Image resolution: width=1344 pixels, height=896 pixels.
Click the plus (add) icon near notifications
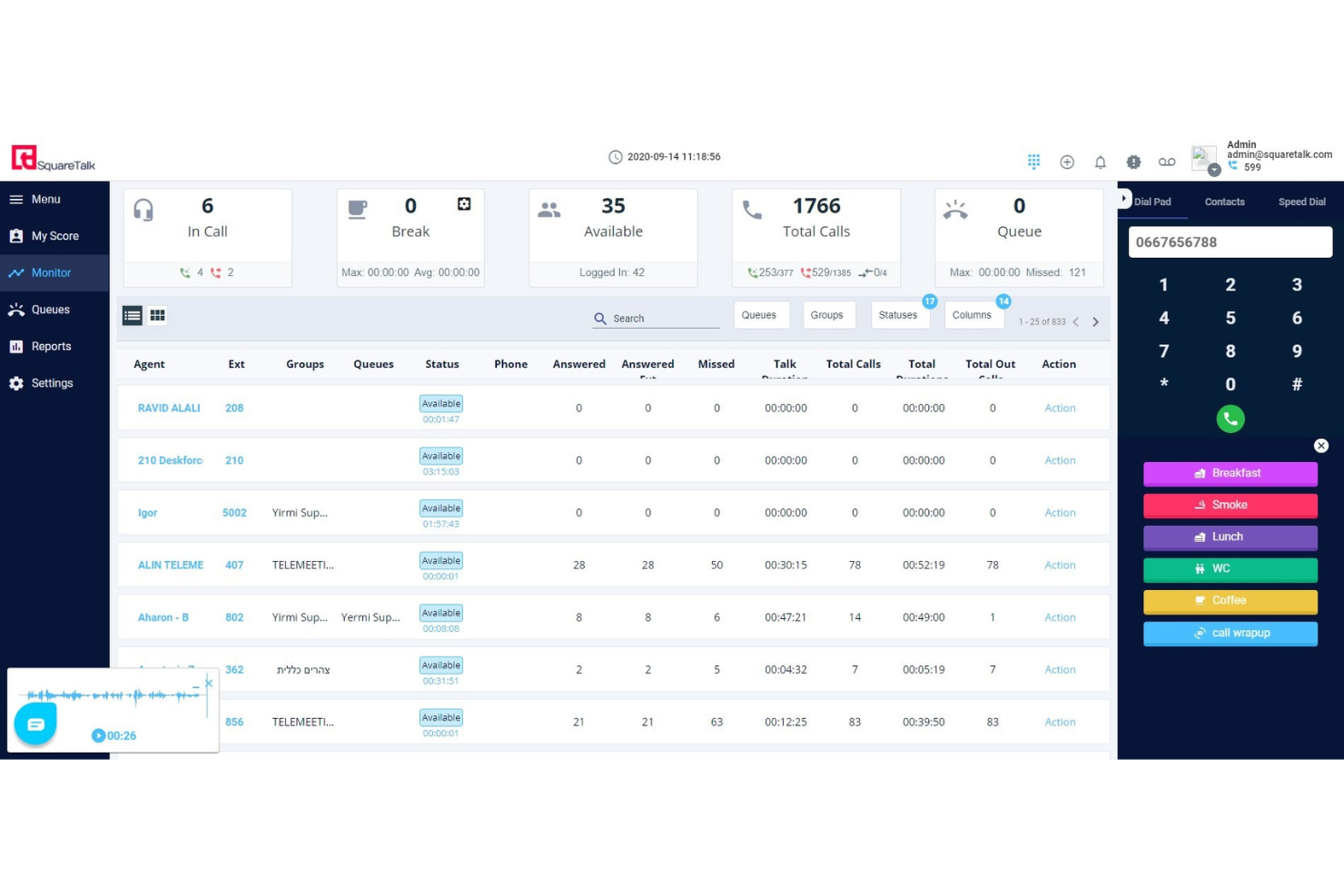pos(1067,161)
